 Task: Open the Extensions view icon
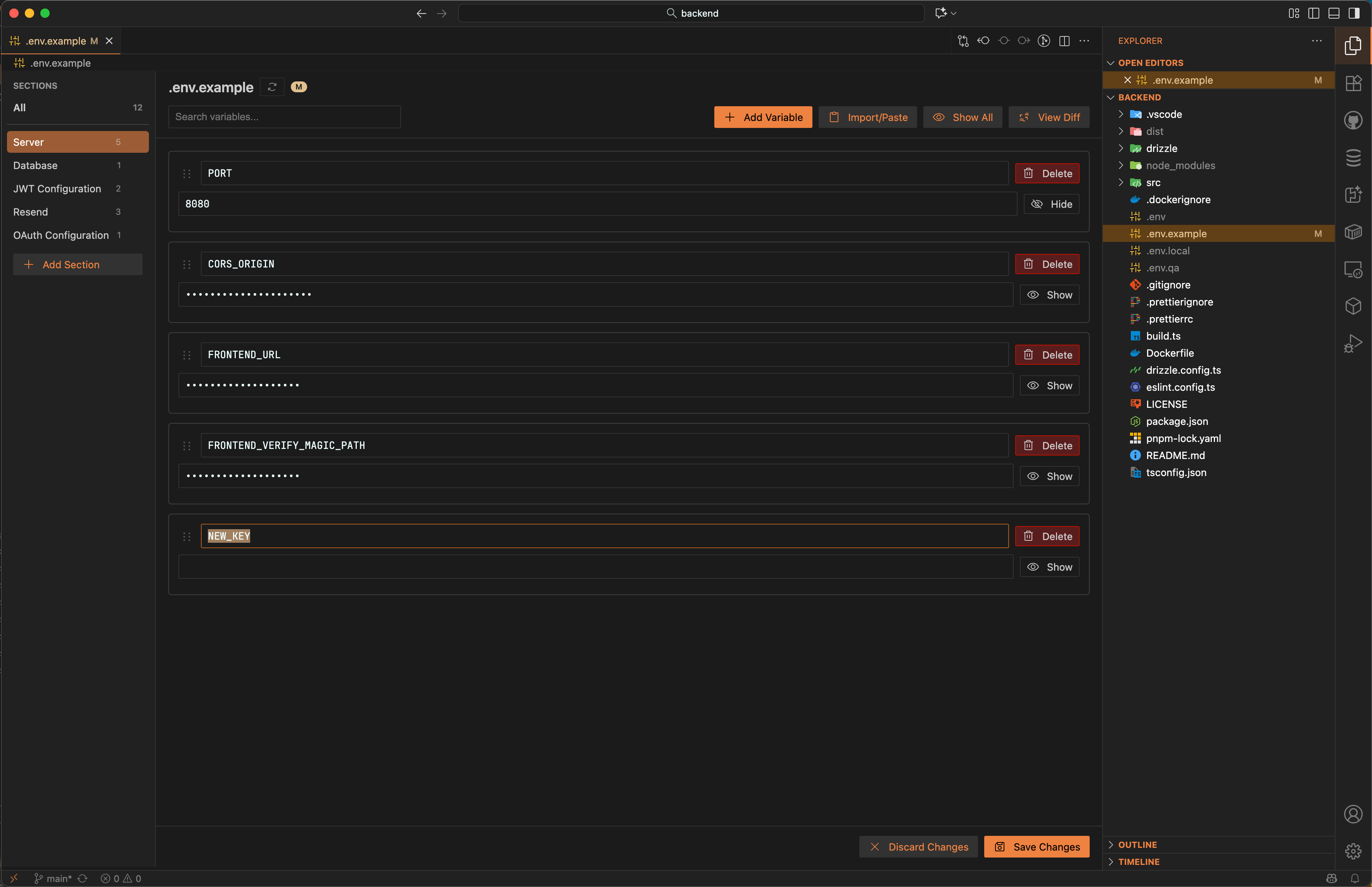(1352, 83)
